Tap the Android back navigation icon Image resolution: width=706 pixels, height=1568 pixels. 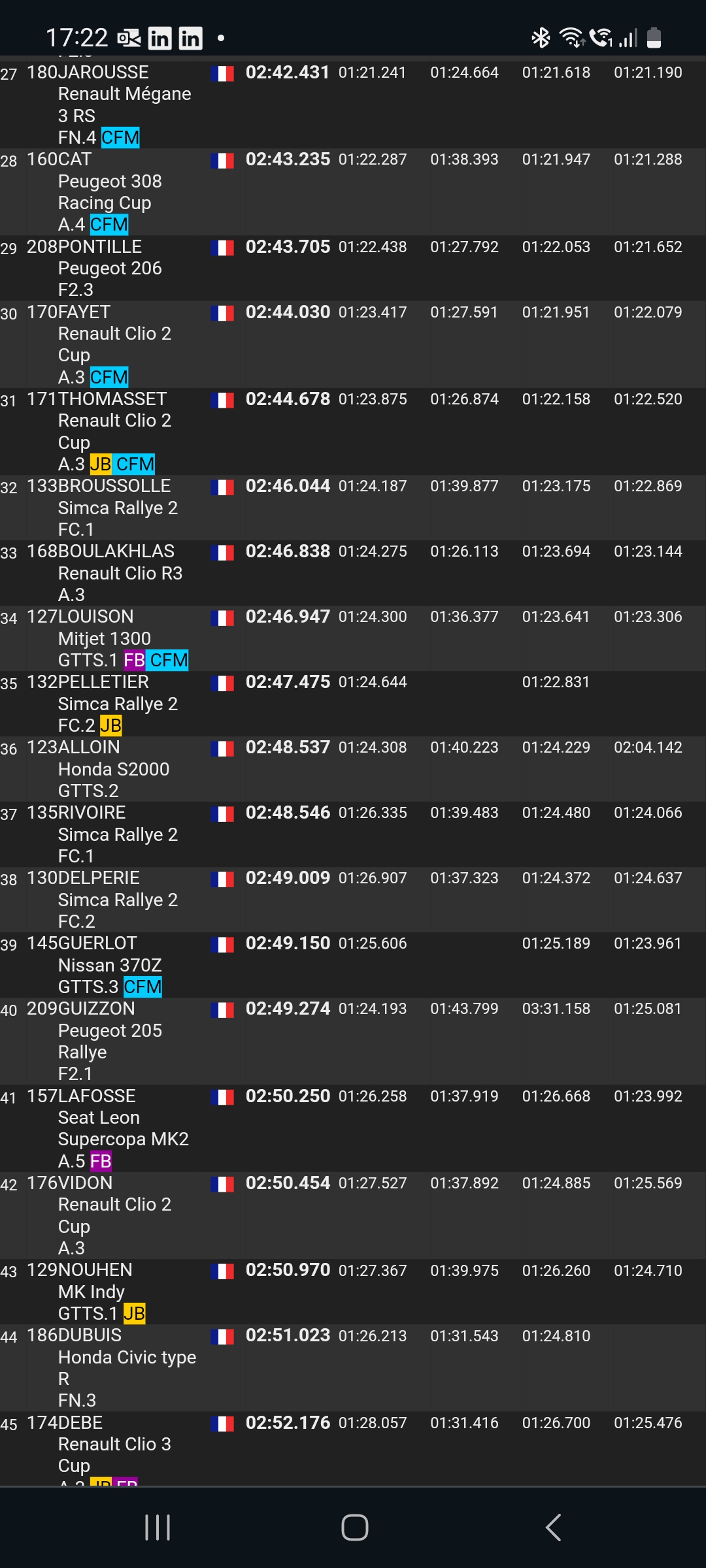(553, 1527)
